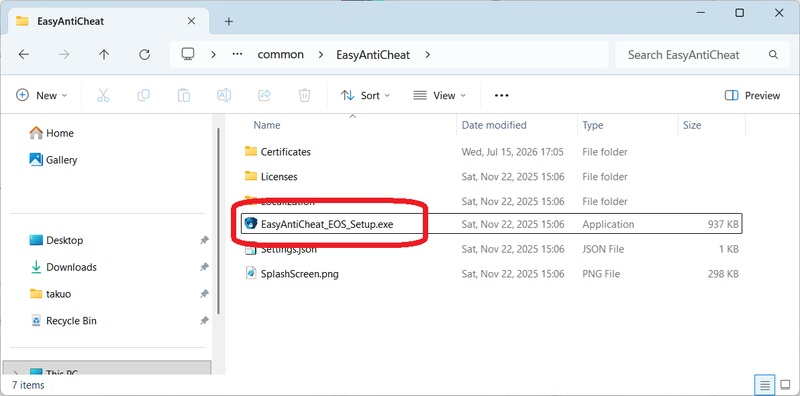Click pin icon next to Downloads

(204, 267)
